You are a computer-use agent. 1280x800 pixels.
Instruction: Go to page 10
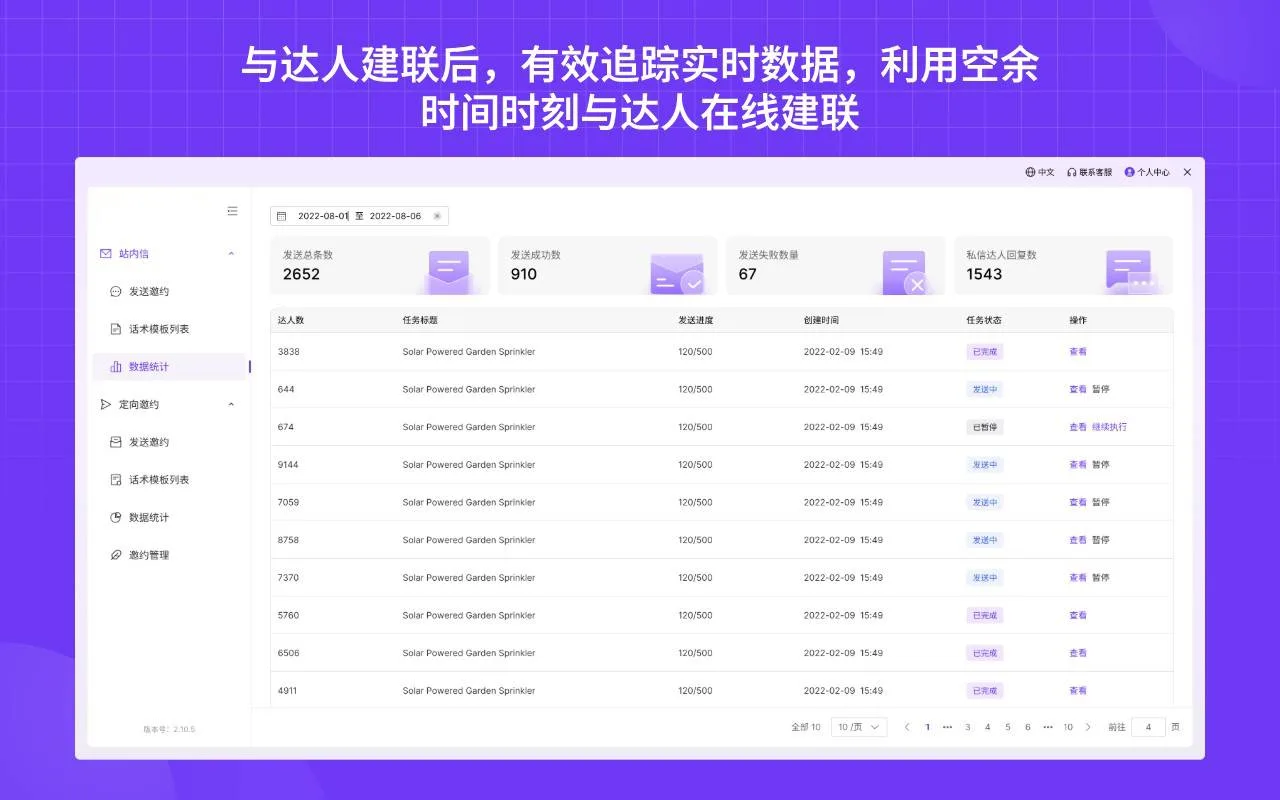[1068, 727]
